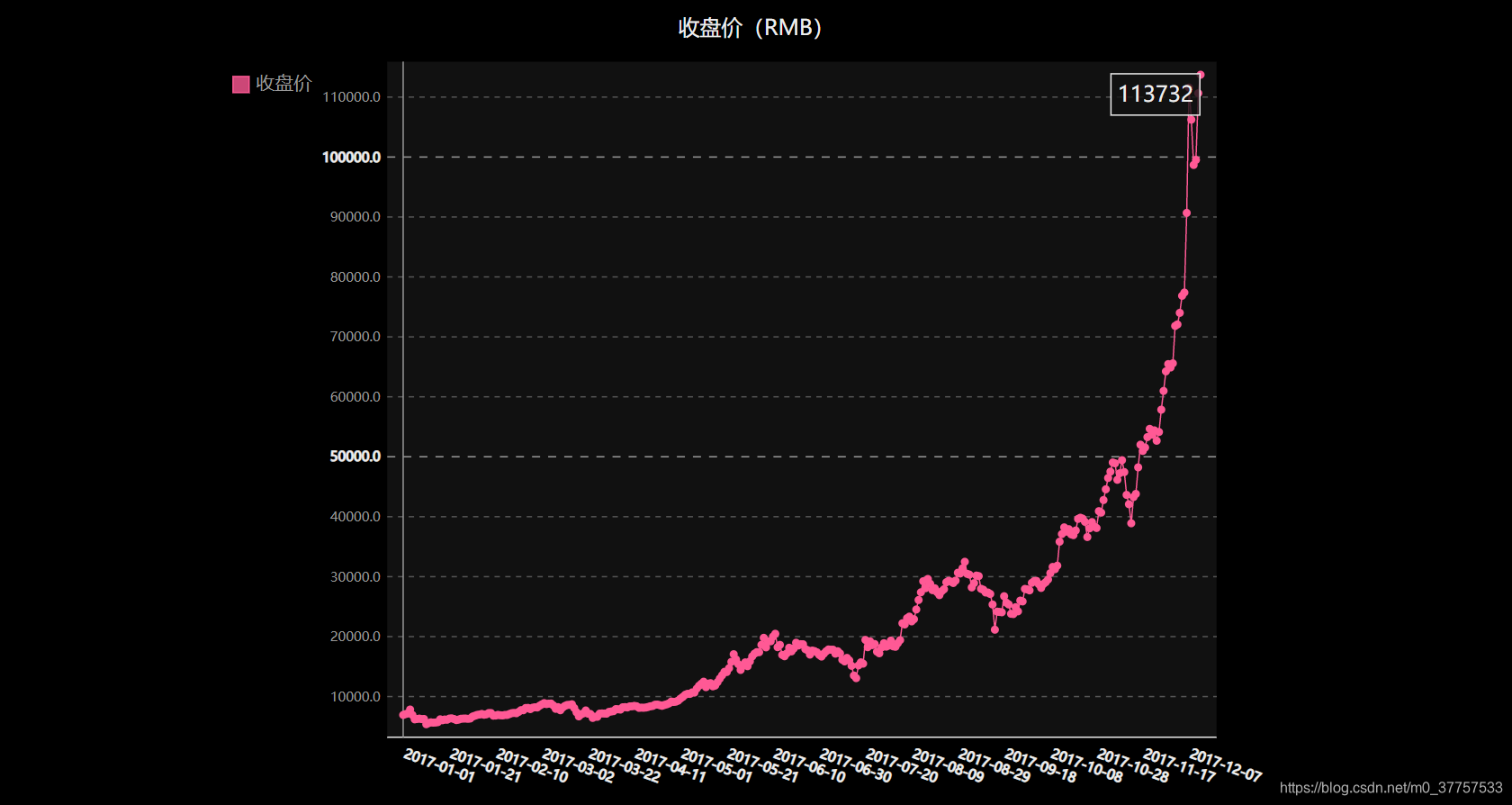Click the 2017-03-22 x-axis date label
Image resolution: width=1512 pixels, height=805 pixels.
pyautogui.click(x=625, y=765)
